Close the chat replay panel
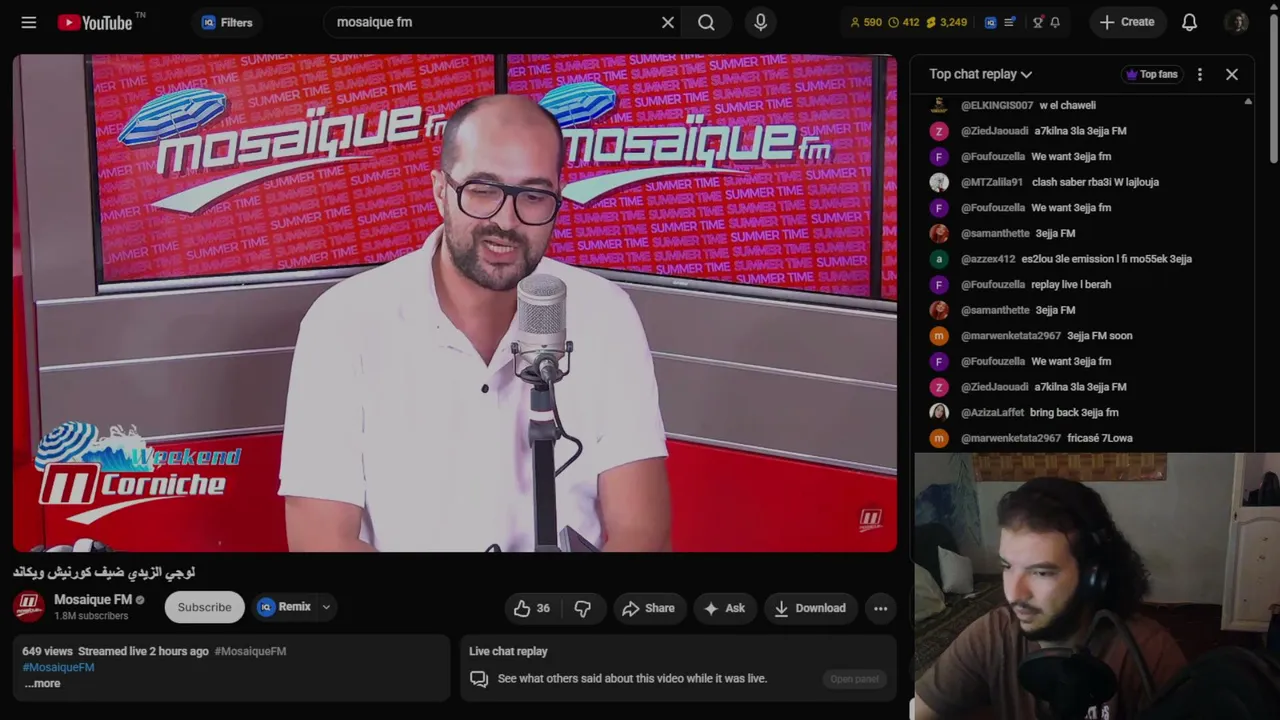 pyautogui.click(x=1232, y=74)
